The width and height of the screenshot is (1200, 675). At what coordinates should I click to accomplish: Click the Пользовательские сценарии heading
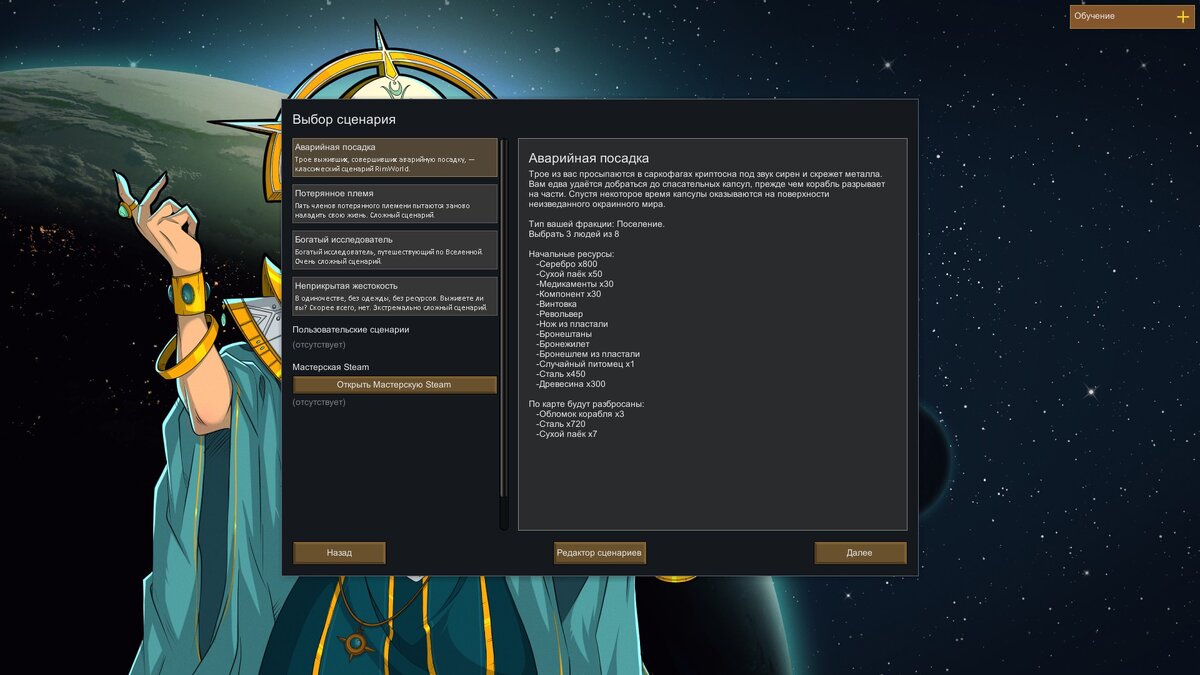350,330
